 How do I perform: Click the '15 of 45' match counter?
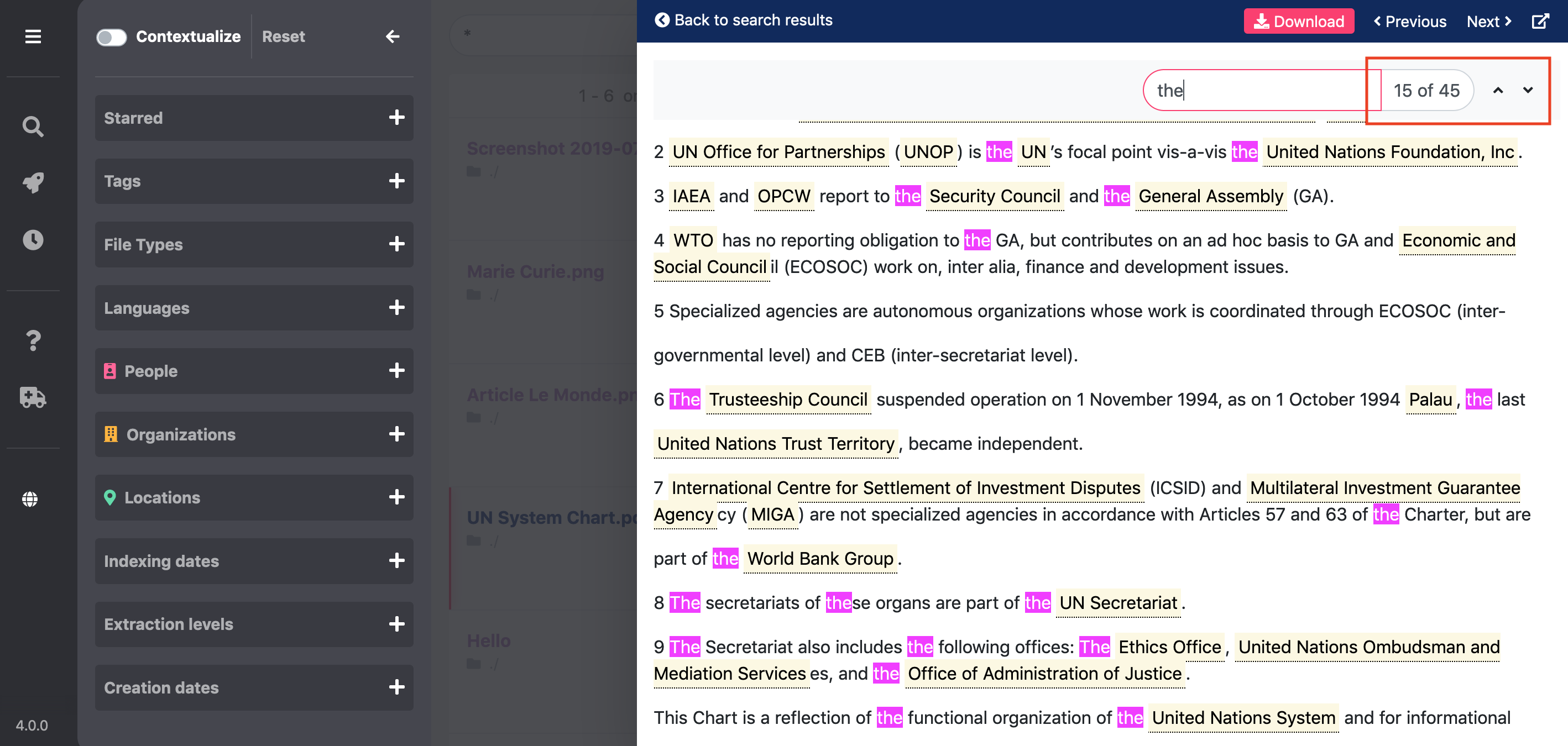tap(1427, 91)
